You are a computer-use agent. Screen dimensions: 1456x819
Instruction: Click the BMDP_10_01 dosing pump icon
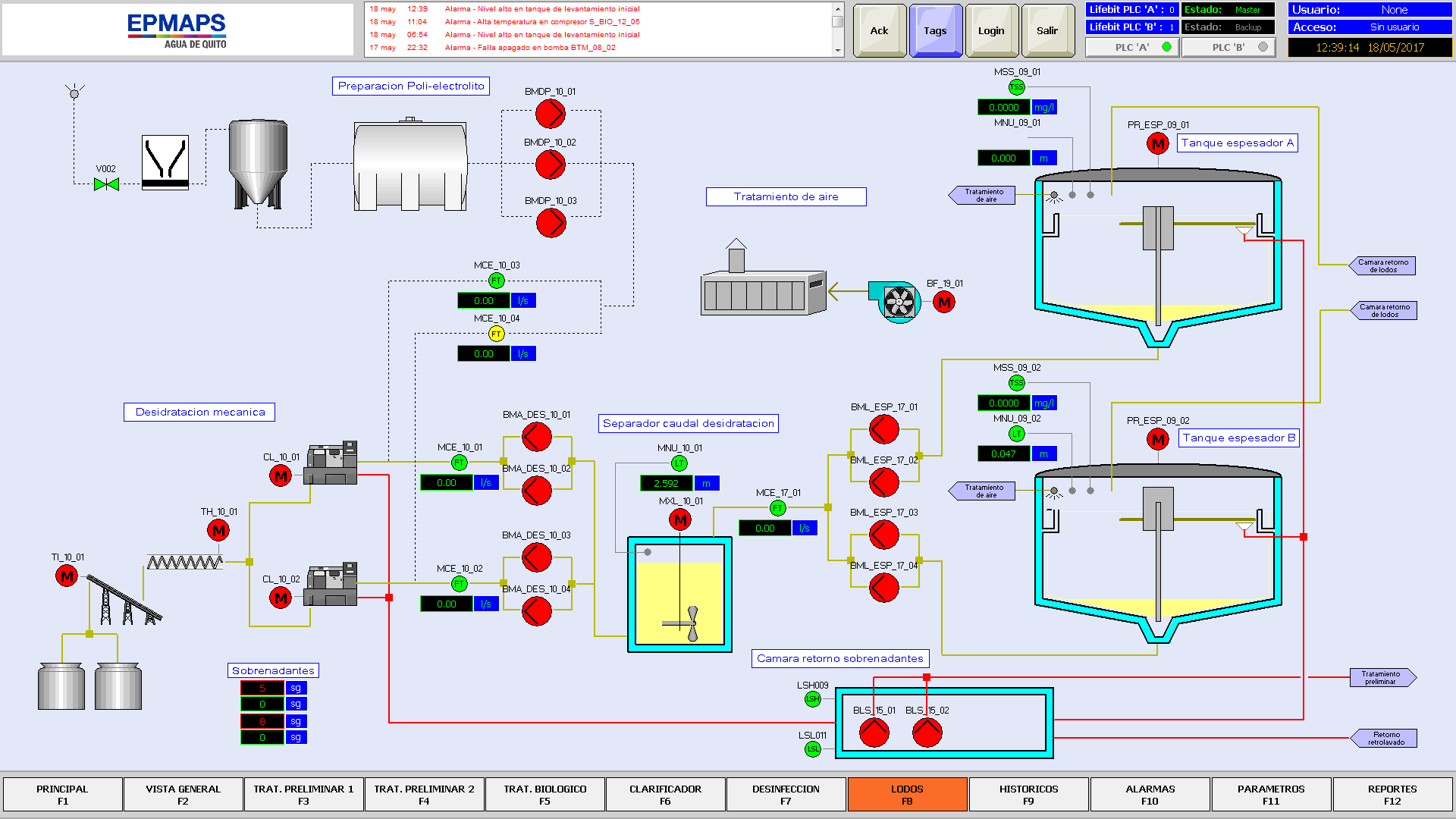coord(551,114)
